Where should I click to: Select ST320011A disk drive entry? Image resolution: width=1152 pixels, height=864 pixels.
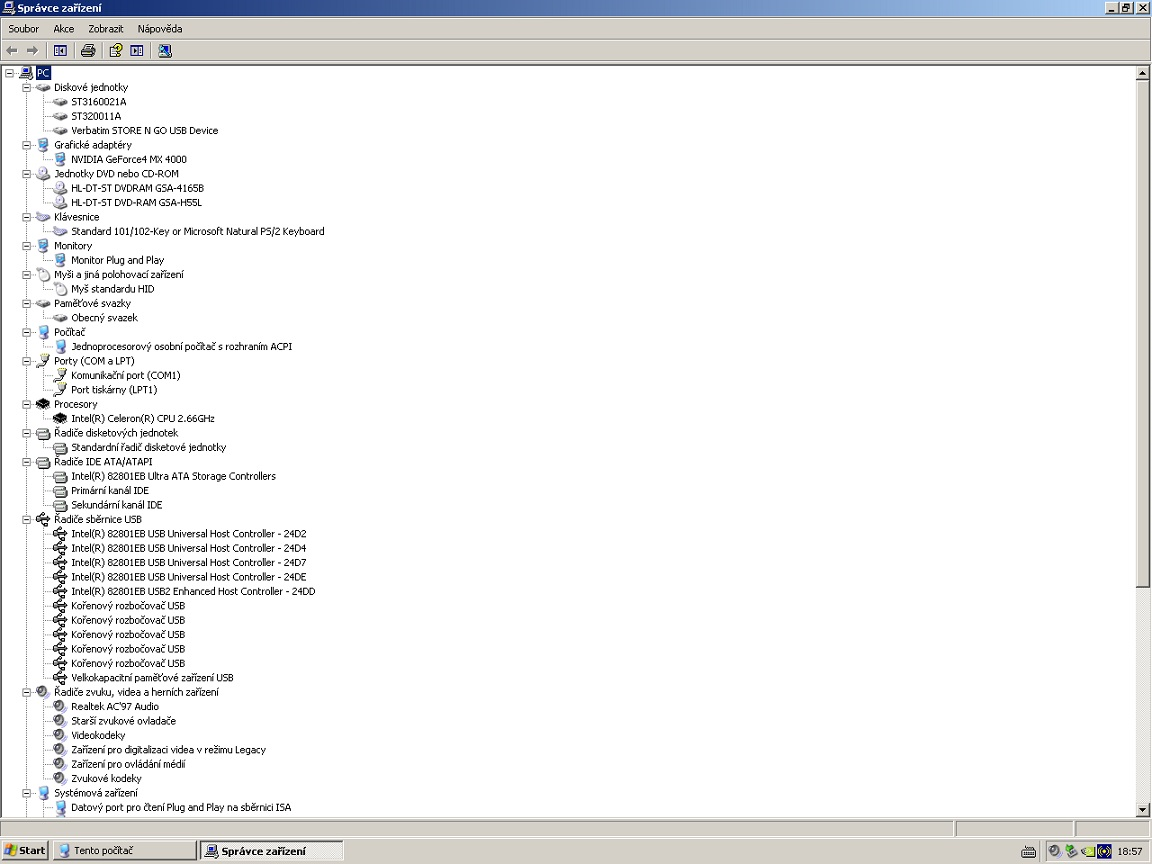[96, 116]
